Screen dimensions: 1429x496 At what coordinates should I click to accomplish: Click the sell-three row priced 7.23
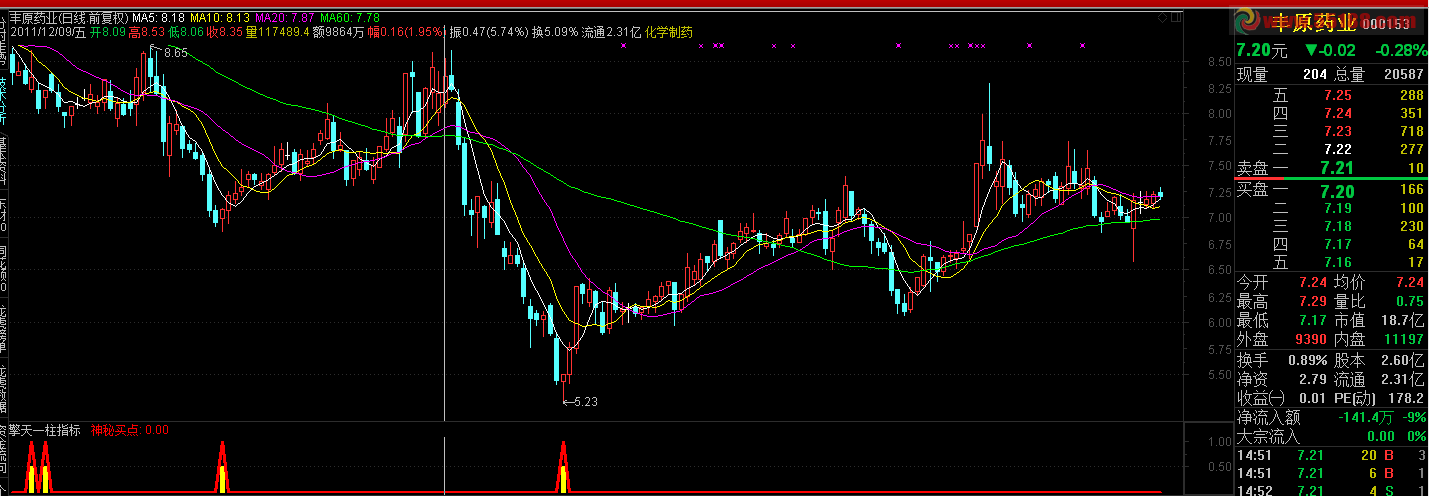1331,131
